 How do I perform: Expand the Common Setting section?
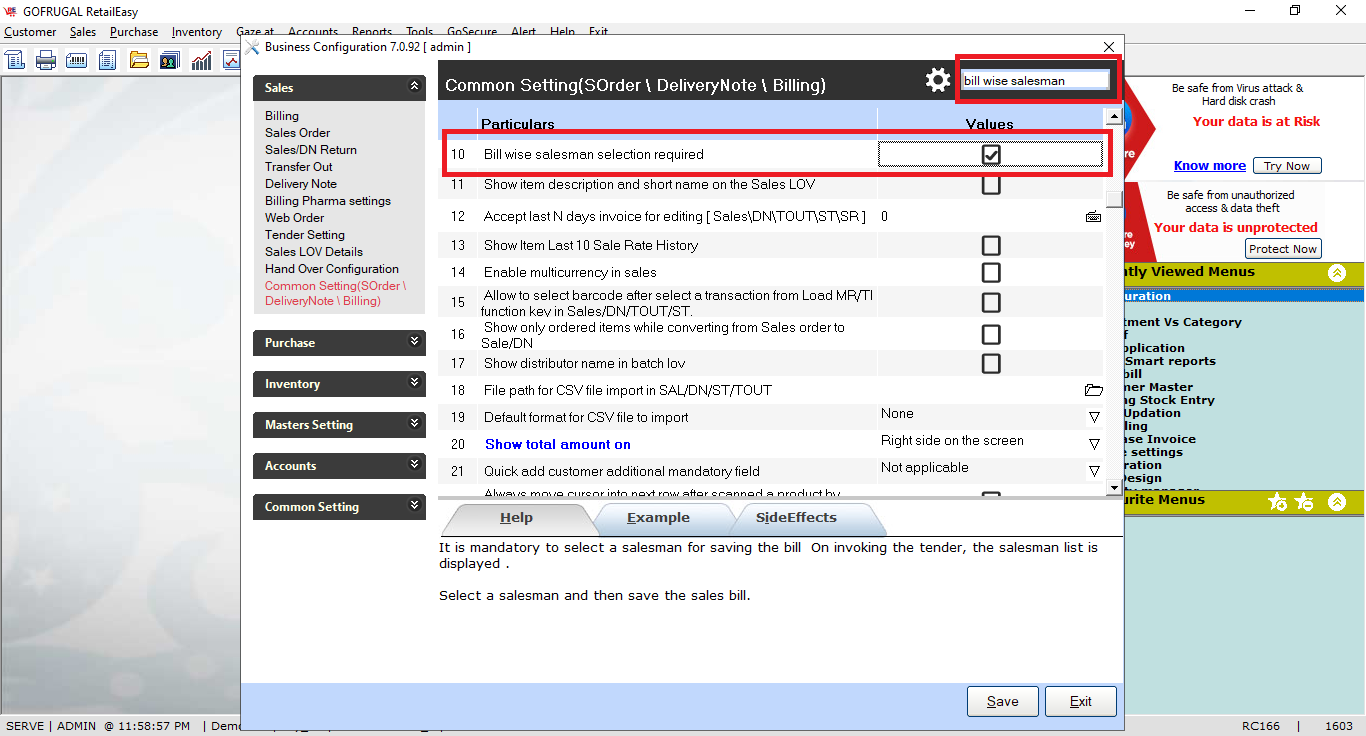415,506
